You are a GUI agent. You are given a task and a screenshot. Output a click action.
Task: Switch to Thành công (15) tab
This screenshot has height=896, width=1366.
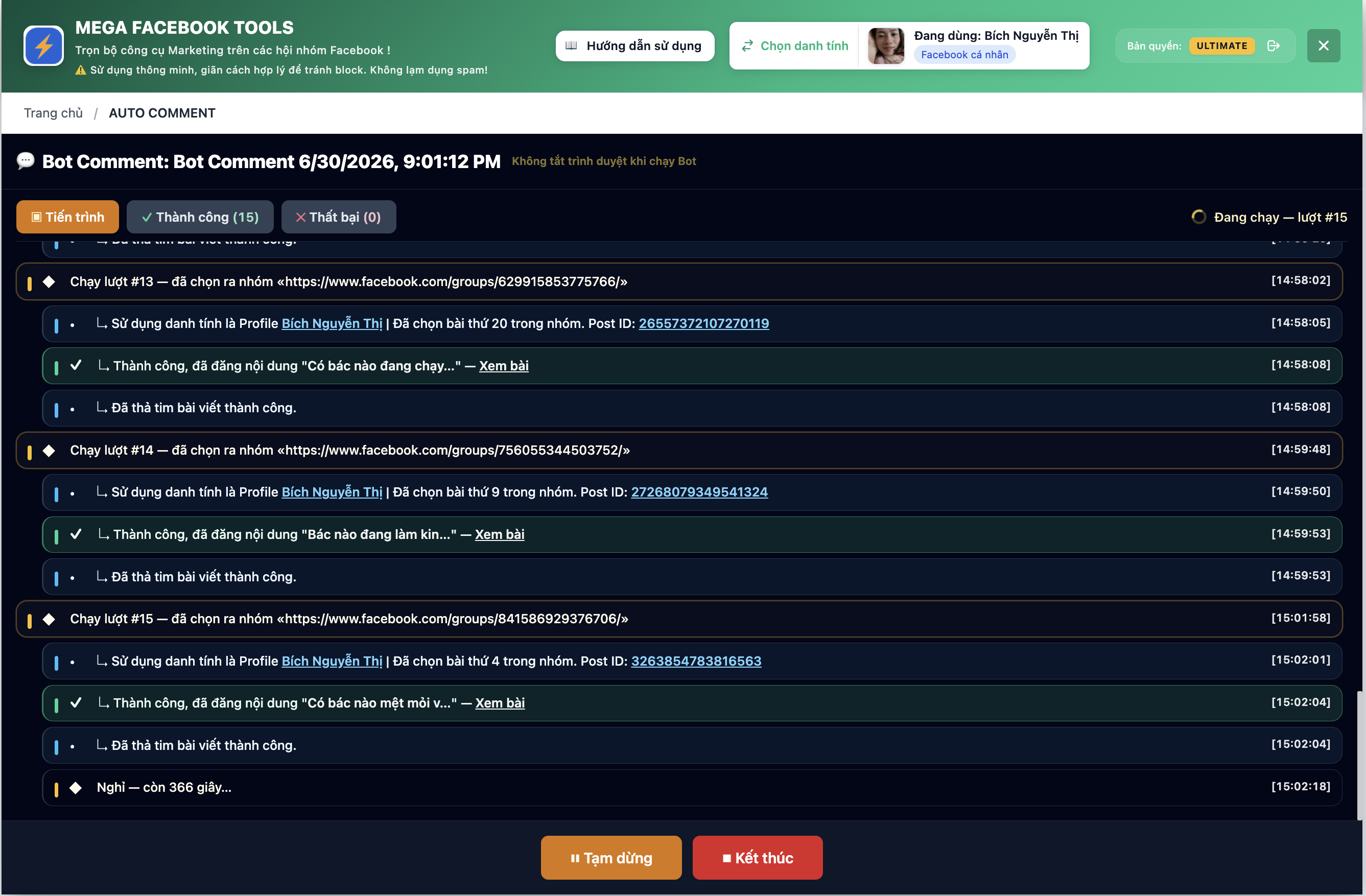coord(200,217)
